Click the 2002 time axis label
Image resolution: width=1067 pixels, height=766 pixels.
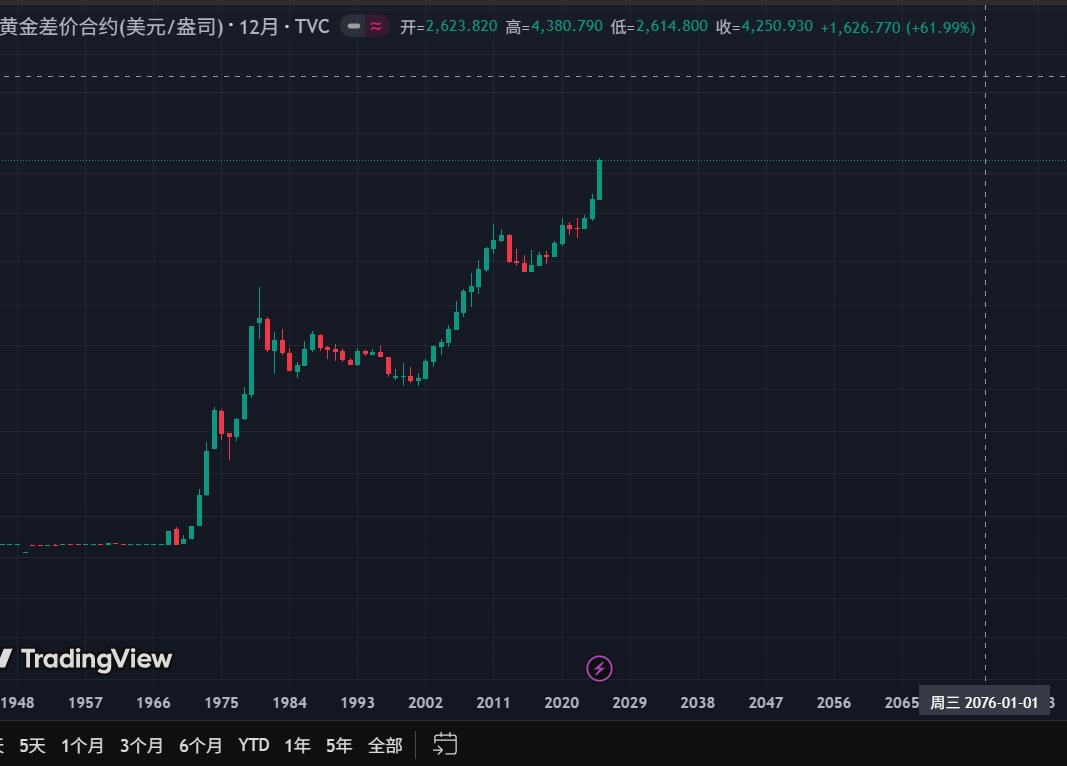click(x=425, y=703)
